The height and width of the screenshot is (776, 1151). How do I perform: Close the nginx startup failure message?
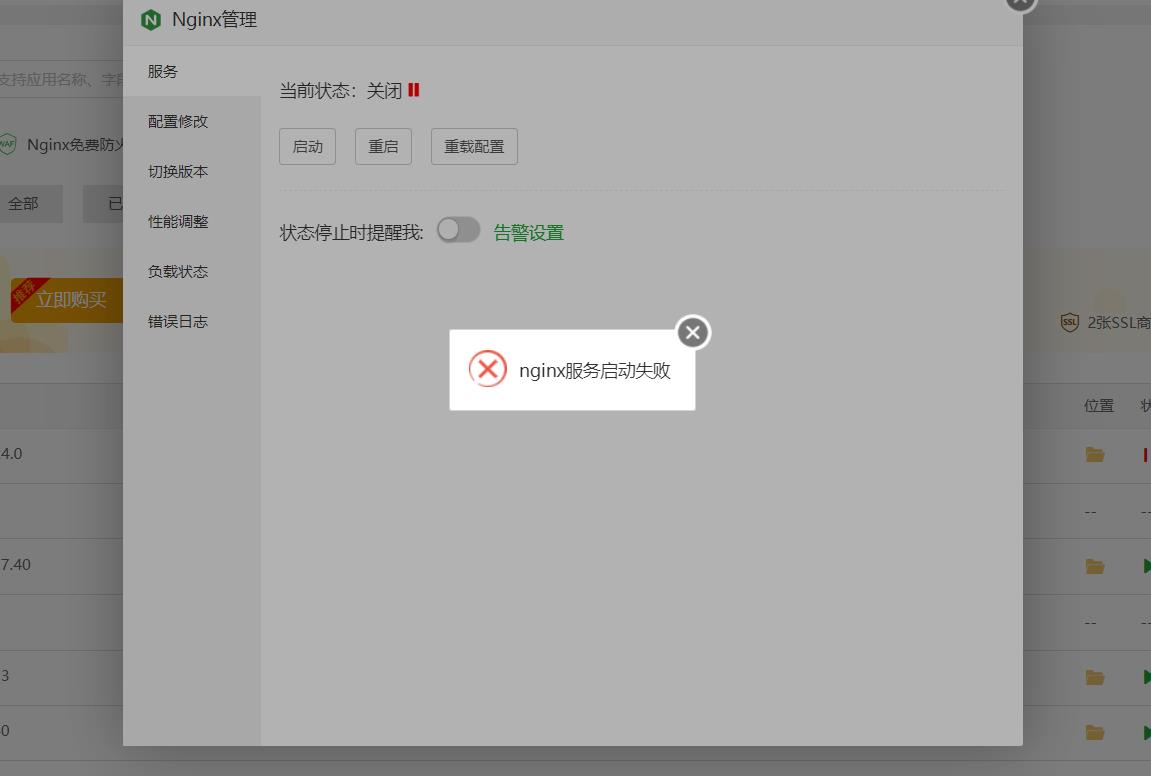693,333
